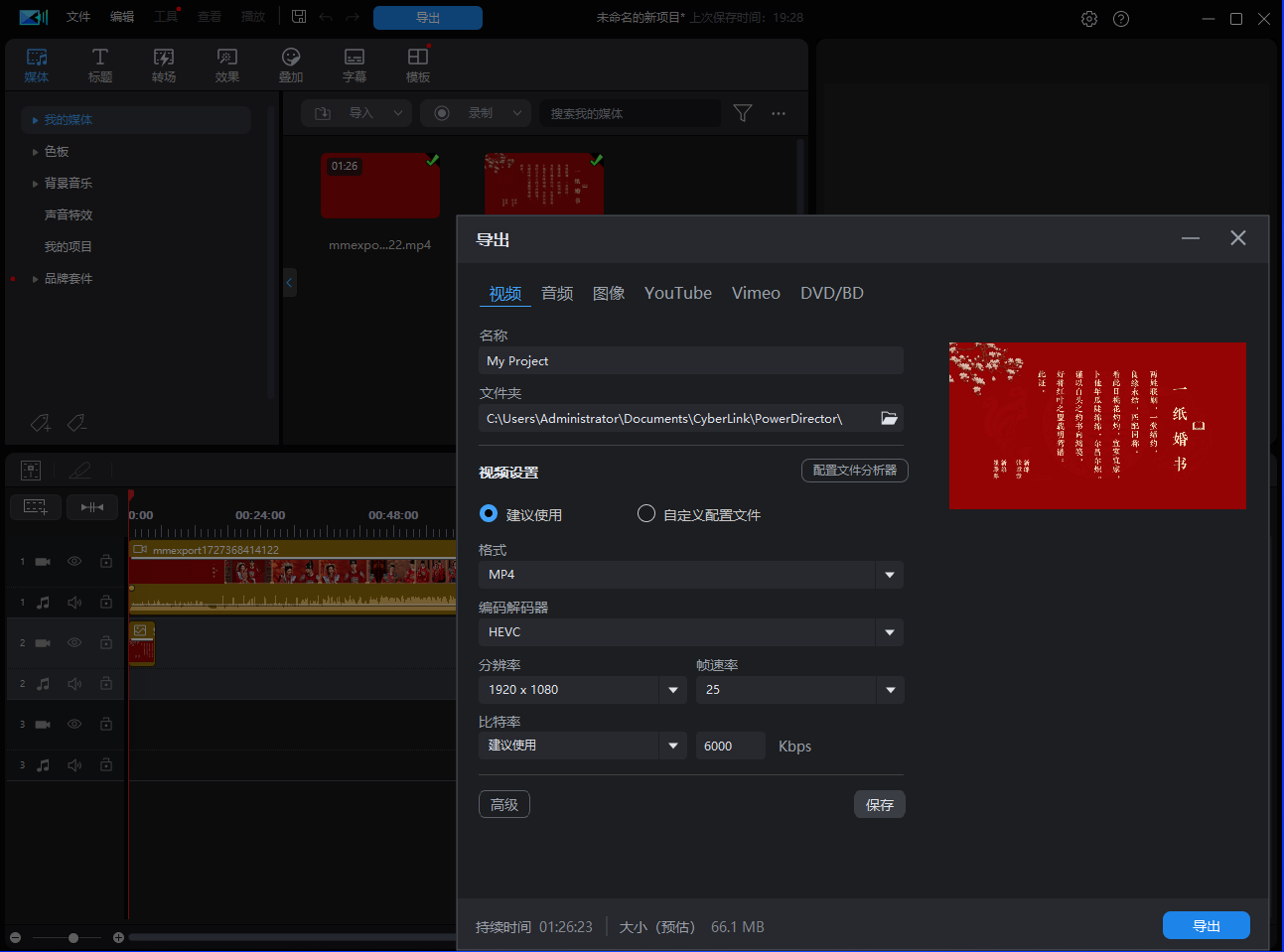Click the timeline storyboard view icon
The image size is (1284, 952).
pyautogui.click(x=31, y=470)
